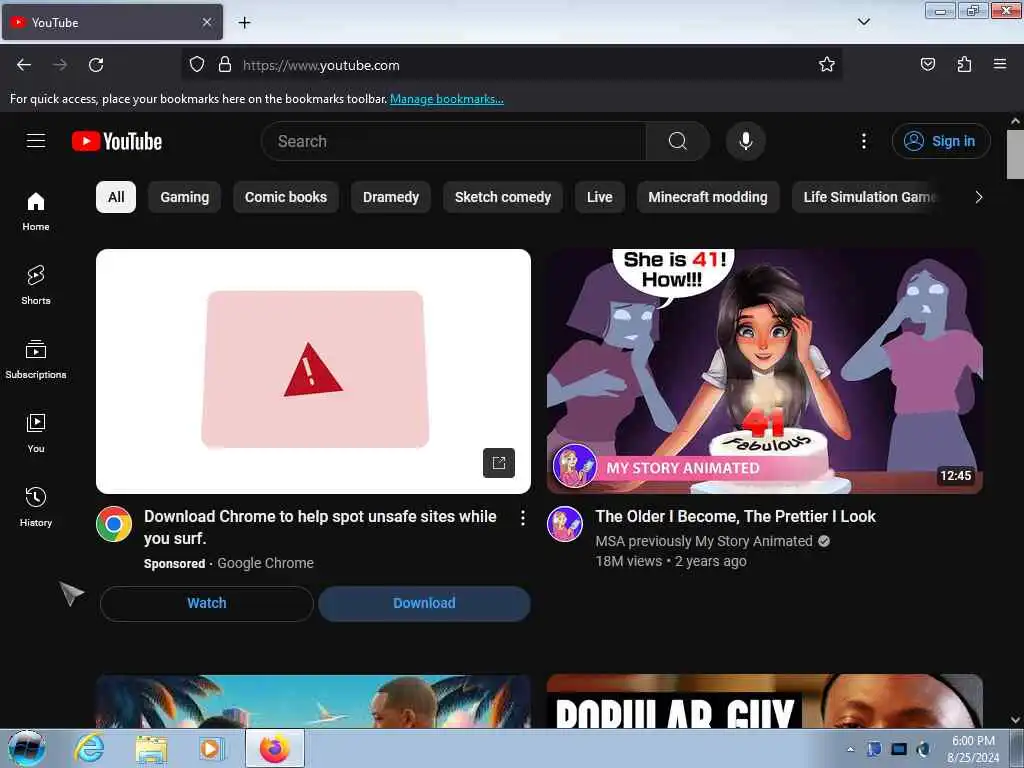Select the Gaming filter chip
This screenshot has width=1024, height=768.
coord(185,197)
